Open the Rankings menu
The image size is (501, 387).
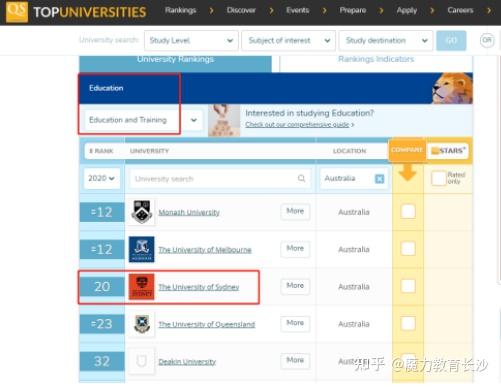(x=180, y=10)
